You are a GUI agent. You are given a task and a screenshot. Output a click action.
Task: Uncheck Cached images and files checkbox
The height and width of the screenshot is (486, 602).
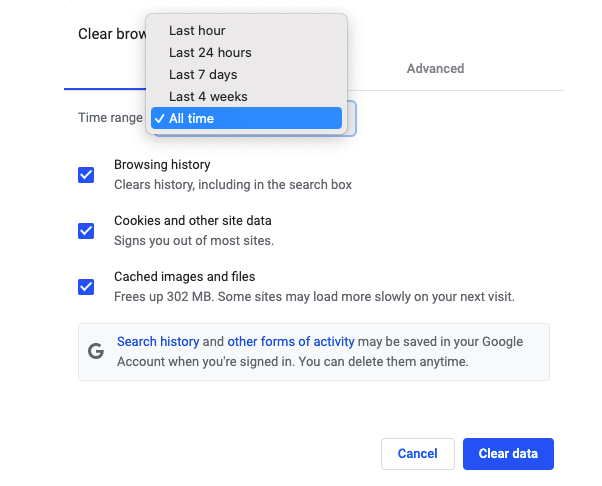[86, 287]
